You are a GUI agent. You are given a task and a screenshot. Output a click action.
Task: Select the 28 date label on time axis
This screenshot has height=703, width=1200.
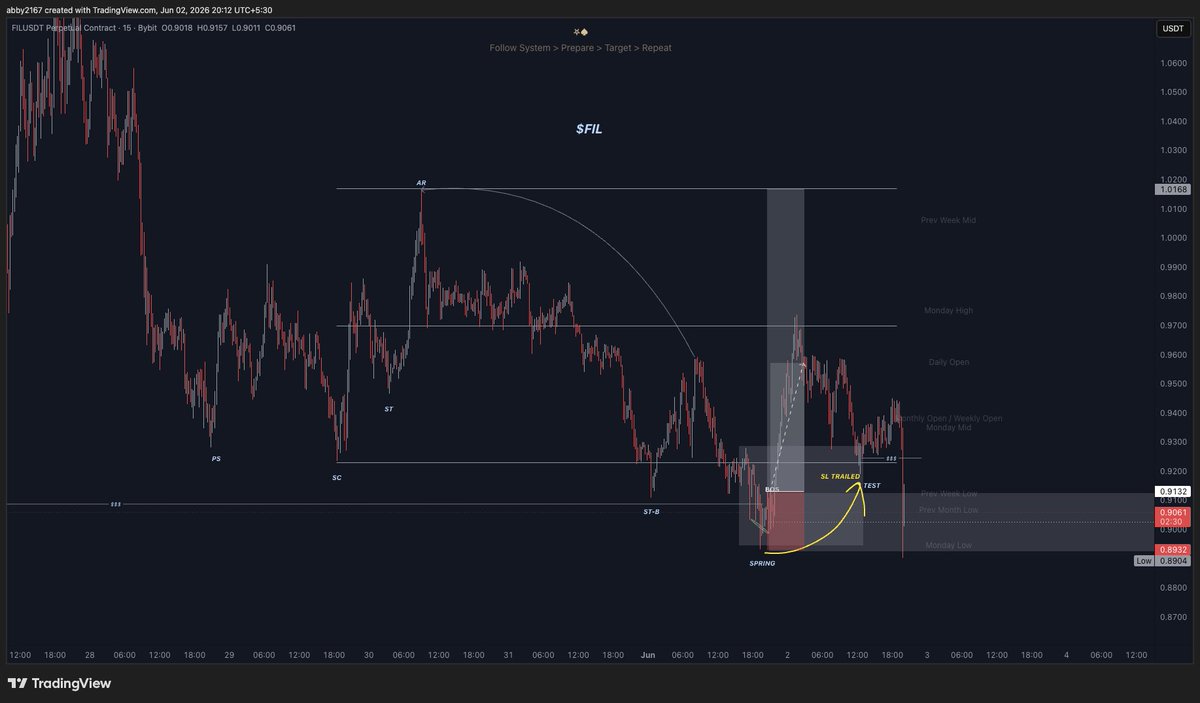pos(89,655)
